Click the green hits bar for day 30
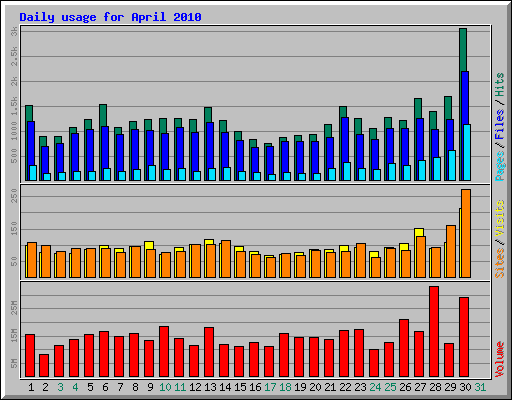This screenshot has height=400, width=512. pos(463,49)
